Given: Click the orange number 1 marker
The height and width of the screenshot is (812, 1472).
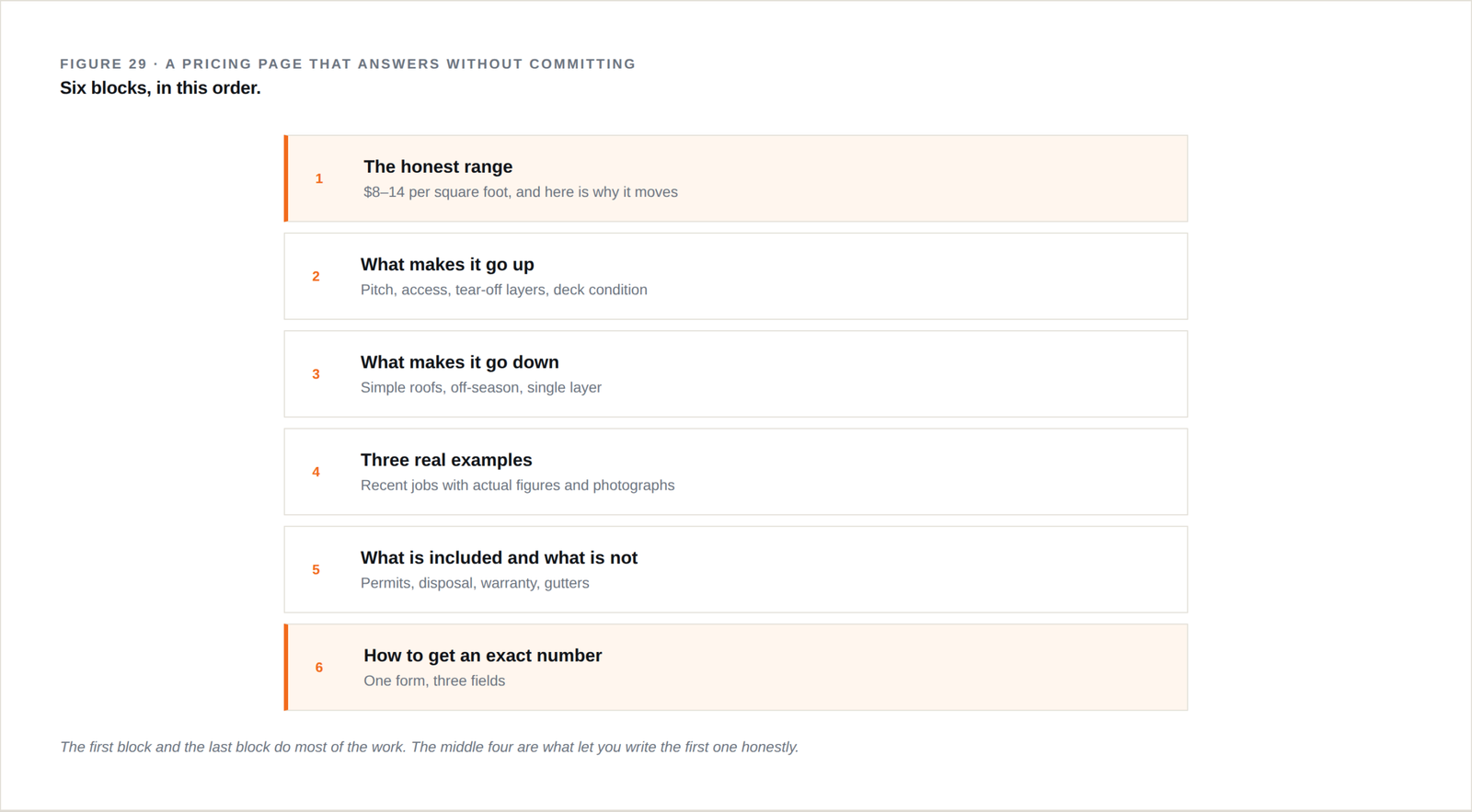Looking at the screenshot, I should (319, 178).
